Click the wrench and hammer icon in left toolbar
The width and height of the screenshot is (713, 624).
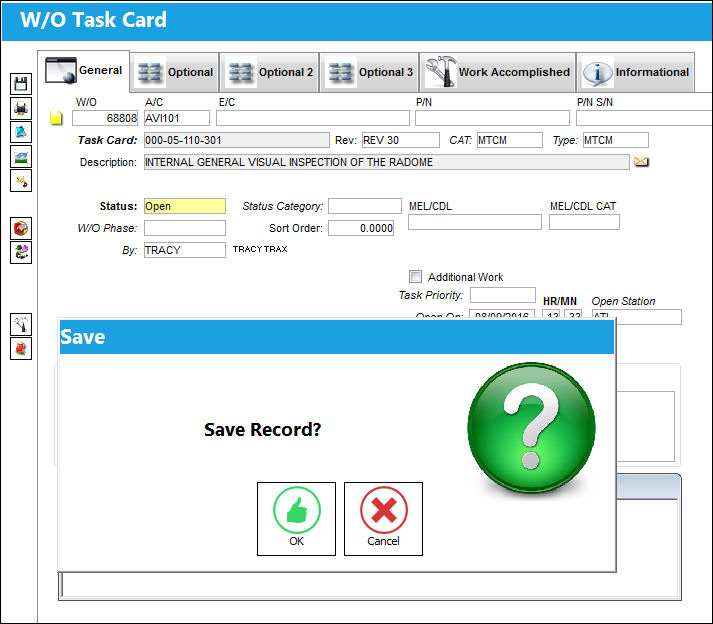tap(21, 324)
